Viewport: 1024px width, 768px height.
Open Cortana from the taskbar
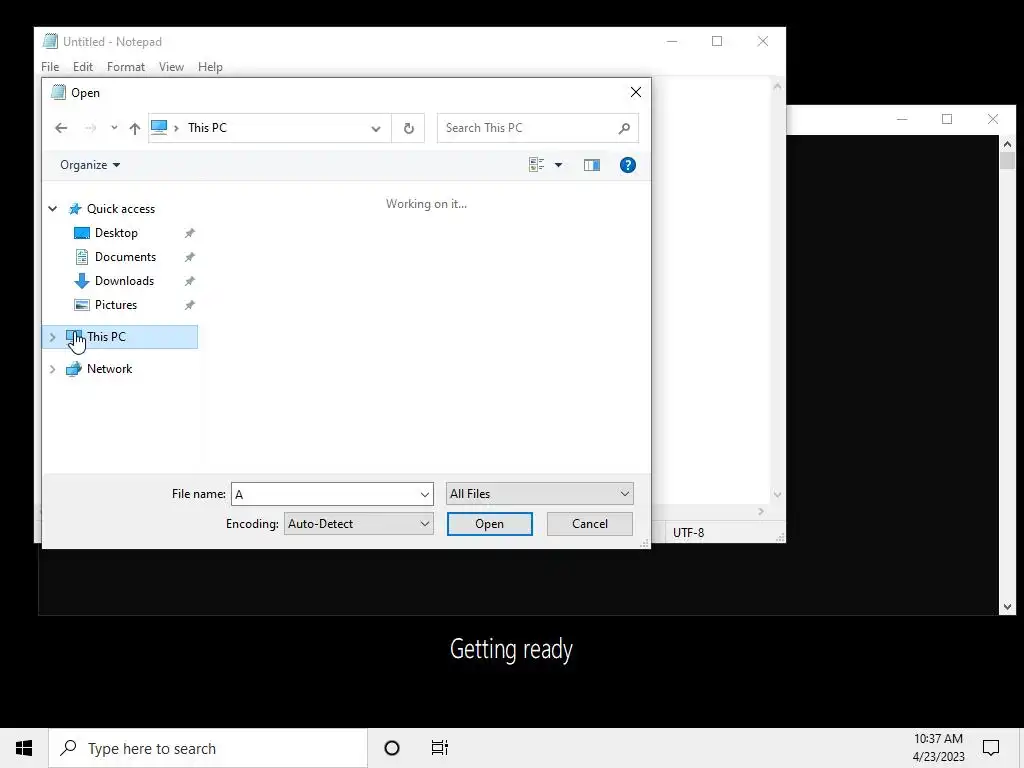point(392,748)
